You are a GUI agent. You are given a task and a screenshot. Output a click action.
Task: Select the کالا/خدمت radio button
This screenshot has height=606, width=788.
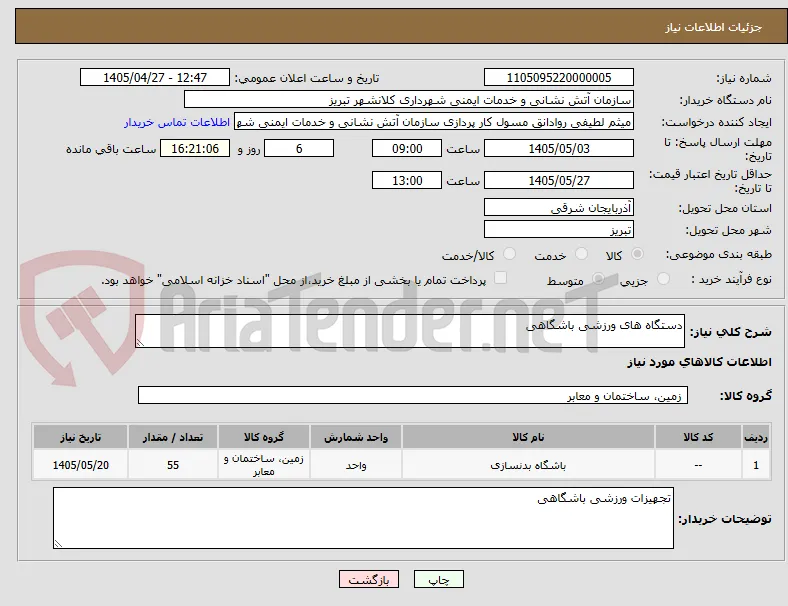click(x=510, y=254)
